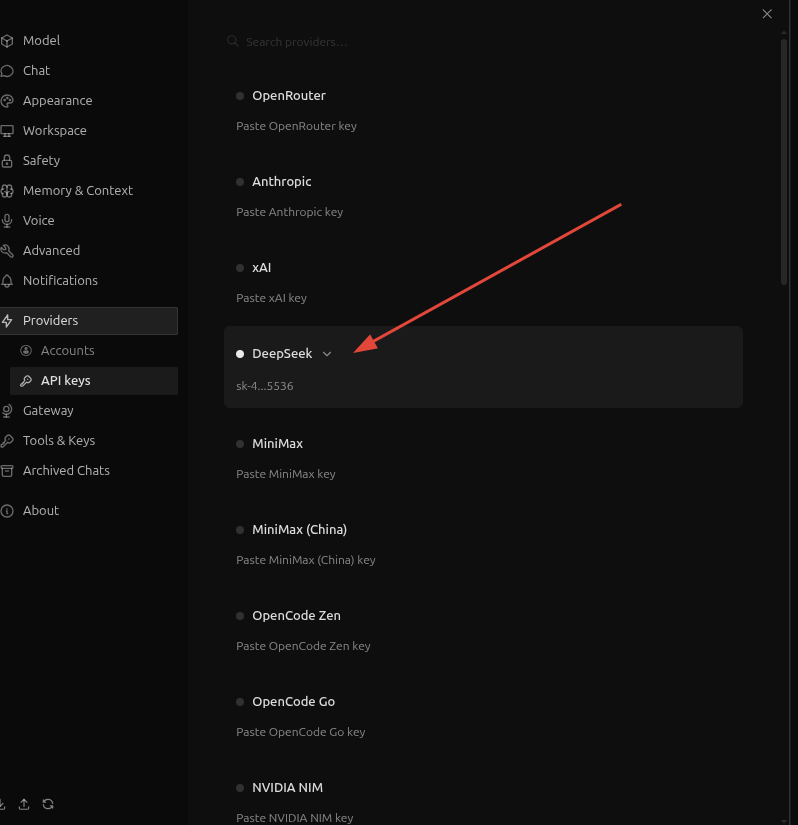Open Archived Chats

pyautogui.click(x=66, y=470)
